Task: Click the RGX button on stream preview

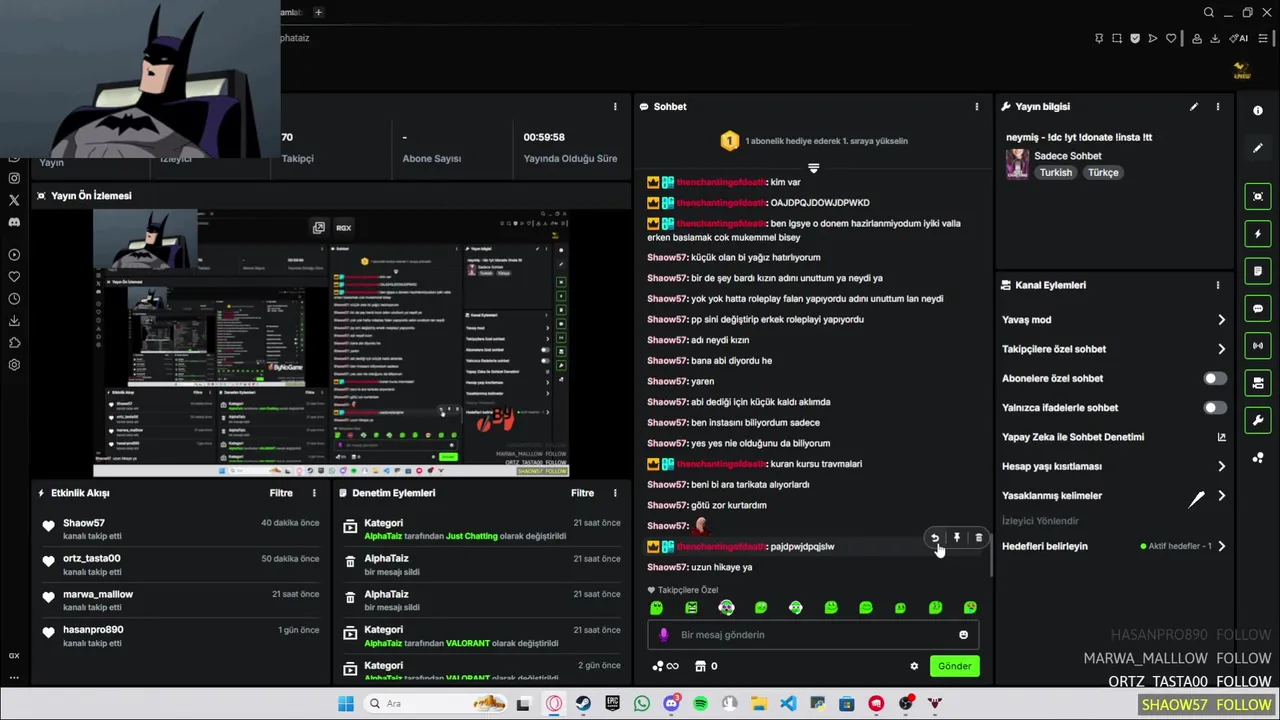Action: (x=344, y=228)
